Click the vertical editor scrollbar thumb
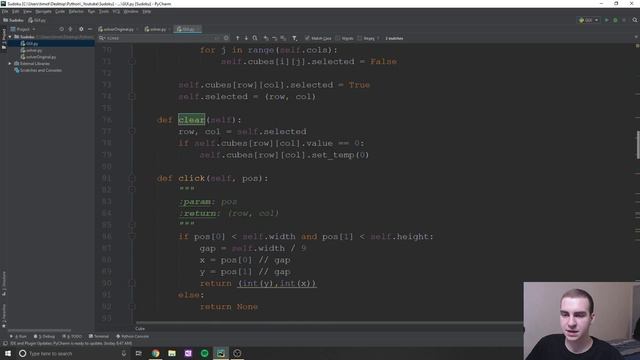Viewport: 640px width, 360px height. tap(638, 145)
